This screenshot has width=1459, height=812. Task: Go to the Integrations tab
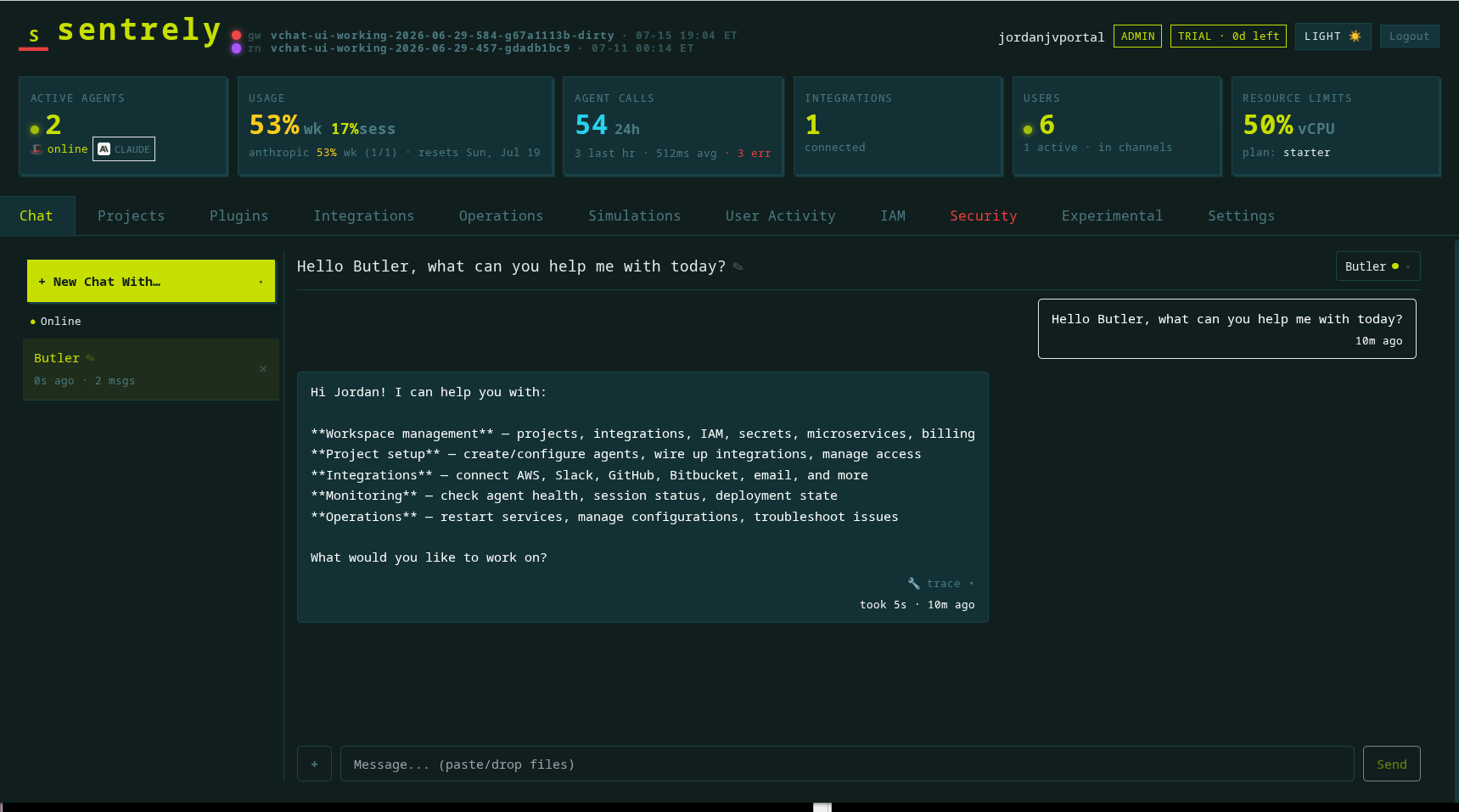[363, 216]
